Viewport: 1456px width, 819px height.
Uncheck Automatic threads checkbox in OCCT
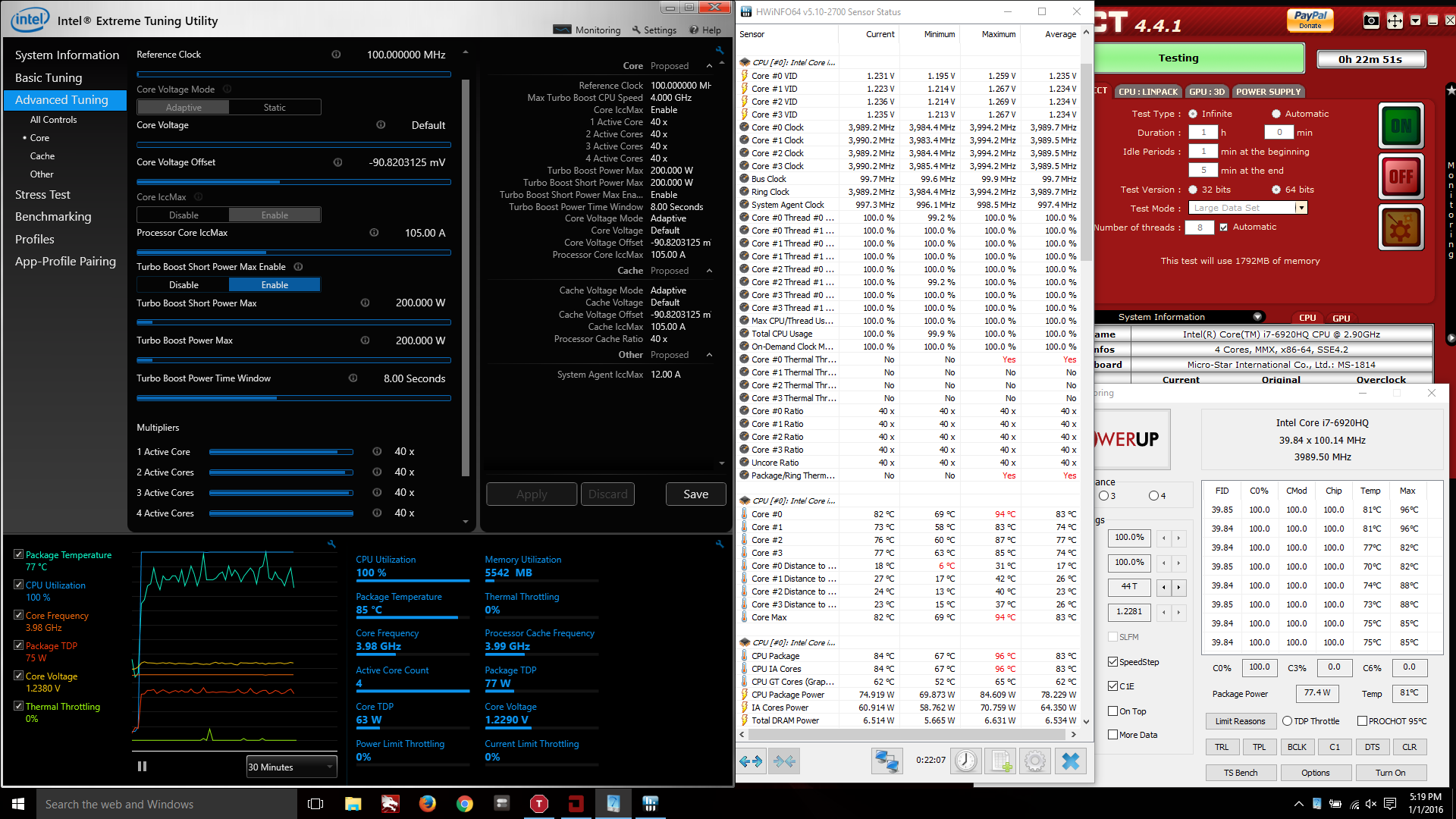pos(1223,227)
